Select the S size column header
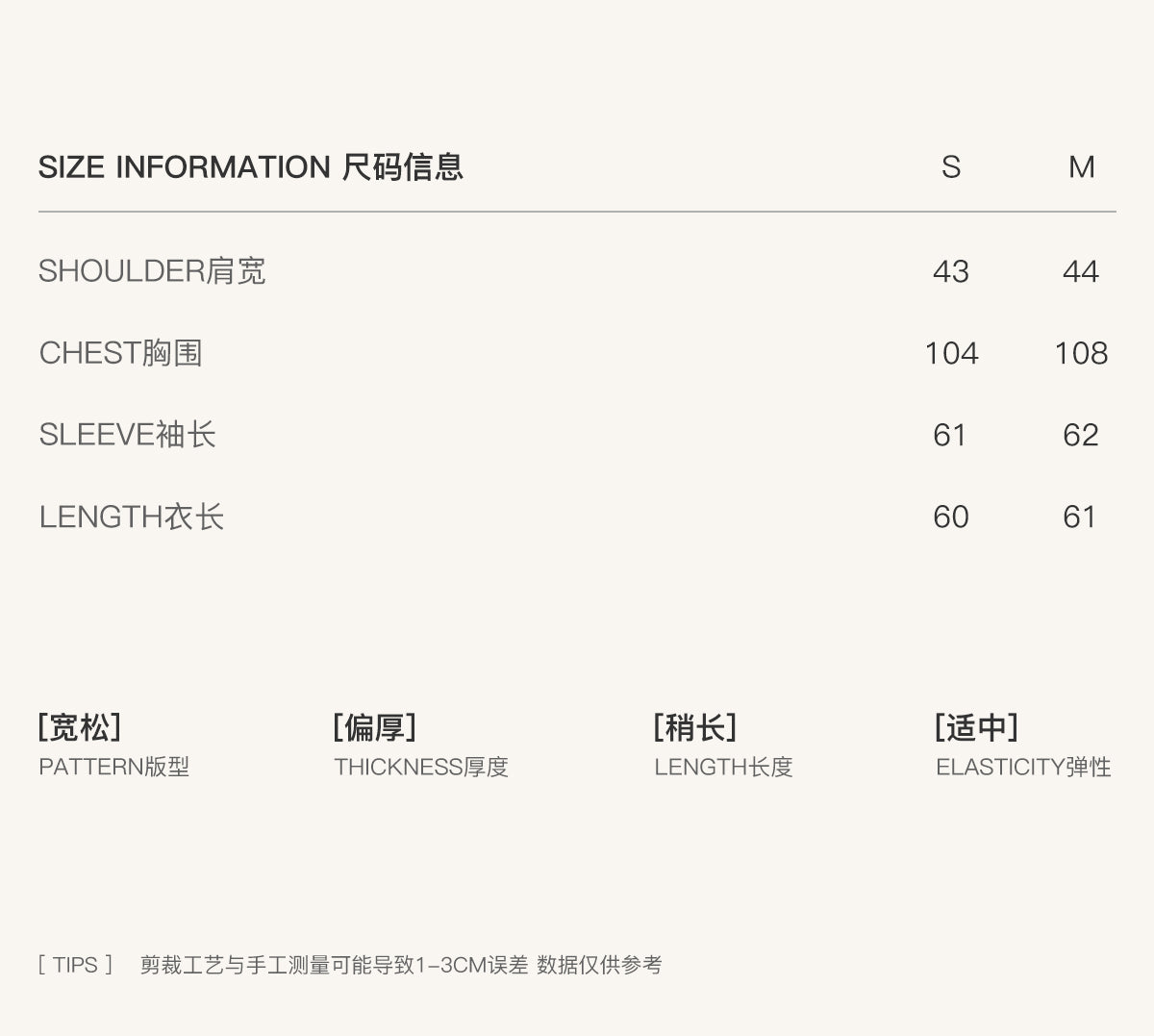The width and height of the screenshot is (1154, 1036). 950,167
